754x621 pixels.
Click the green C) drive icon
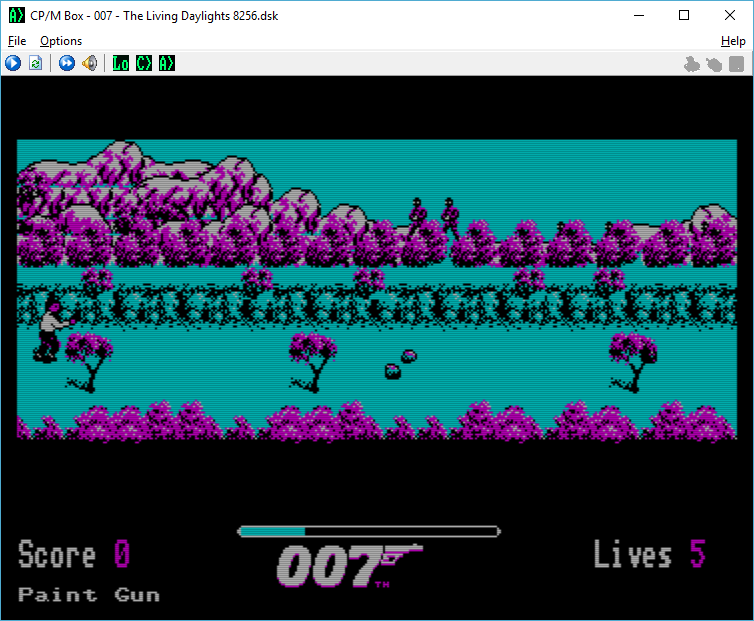[x=144, y=63]
